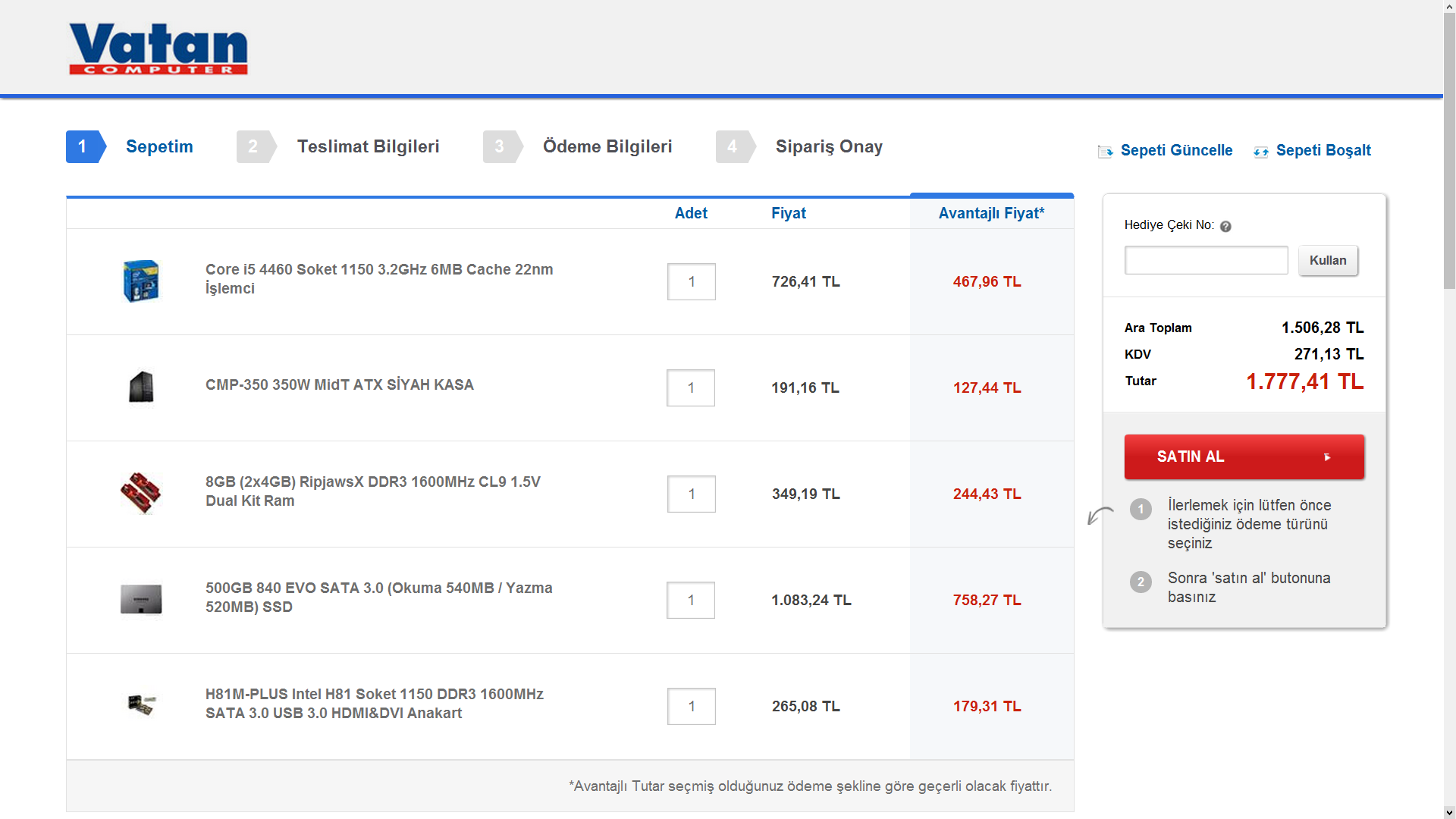Viewport: 1456px width, 819px height.
Task: Click the Kullan voucher button
Action: [1327, 261]
